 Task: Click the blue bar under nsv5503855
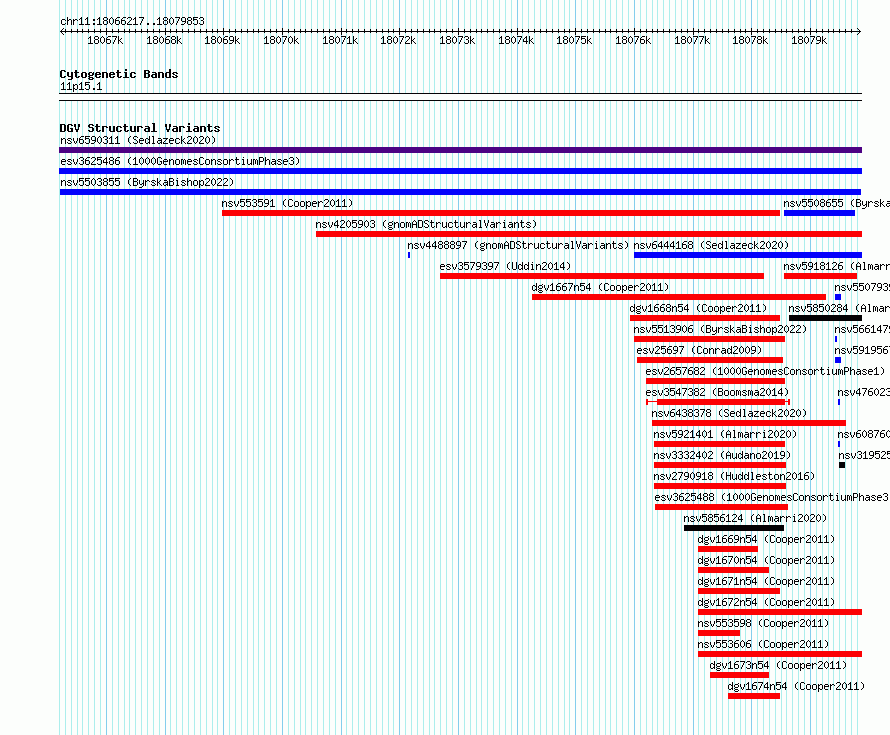click(460, 192)
